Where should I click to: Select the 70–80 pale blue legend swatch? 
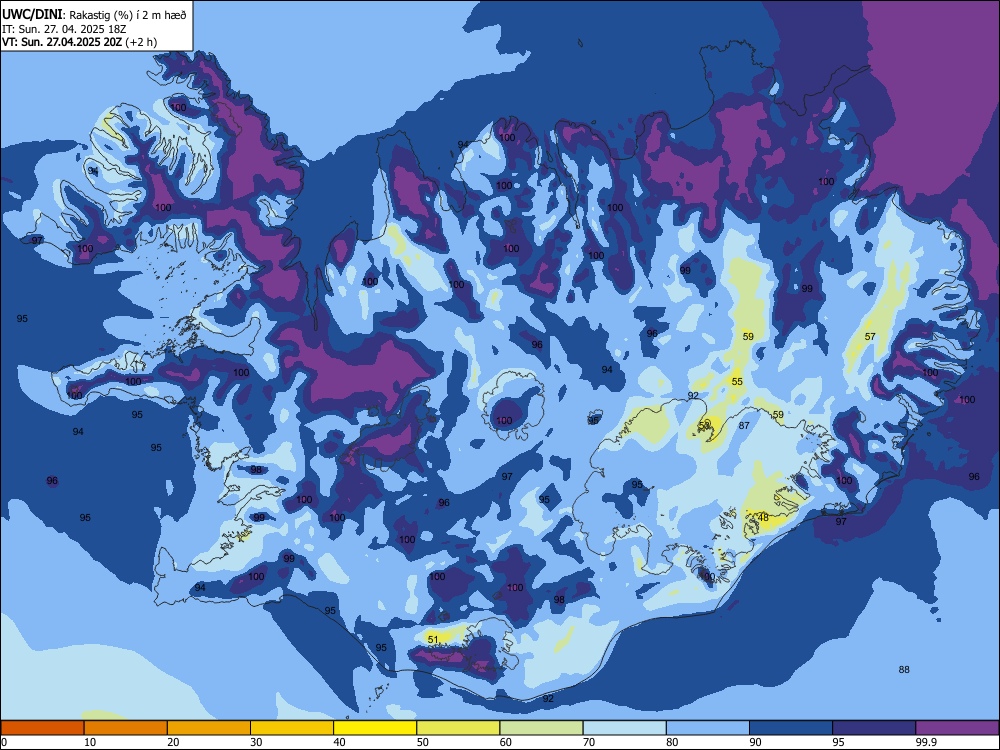624,728
